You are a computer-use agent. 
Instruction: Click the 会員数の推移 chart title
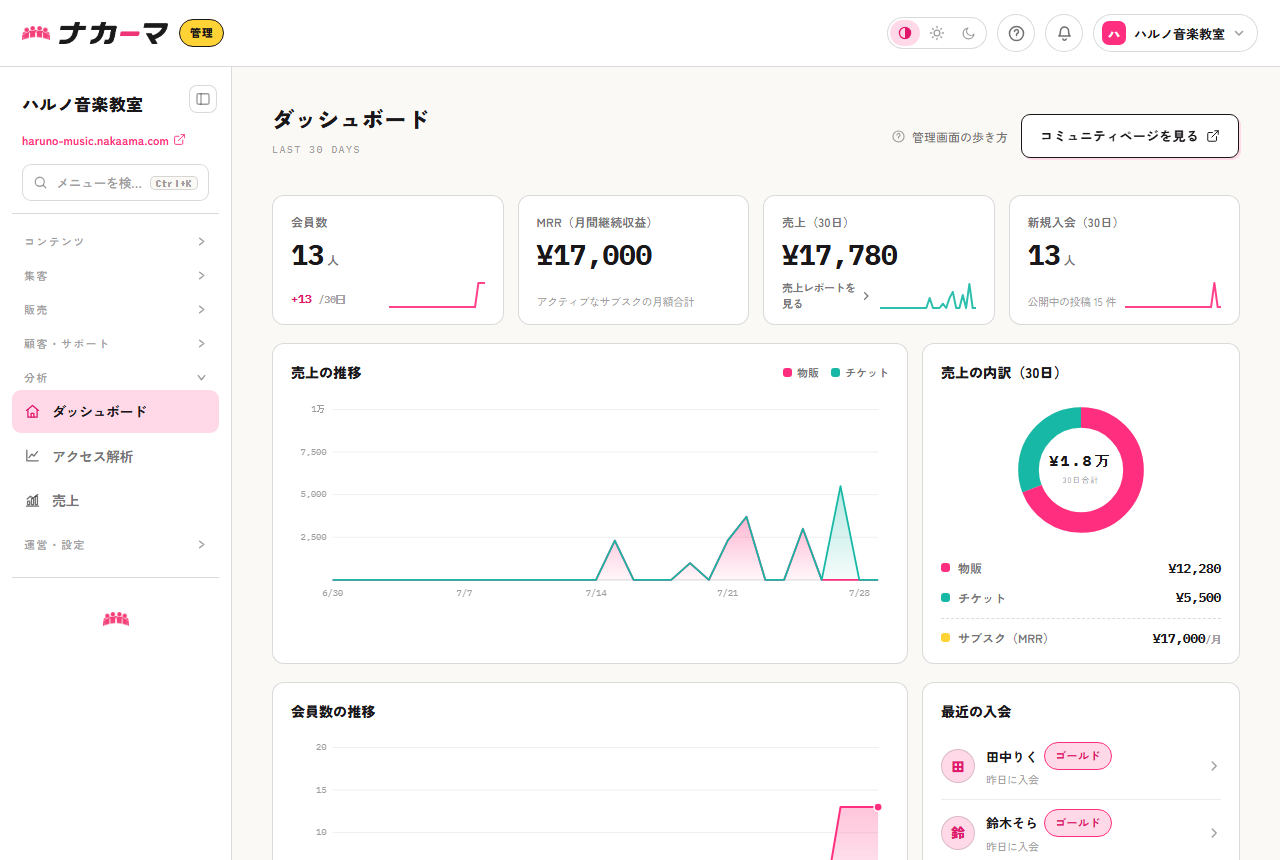click(333, 712)
